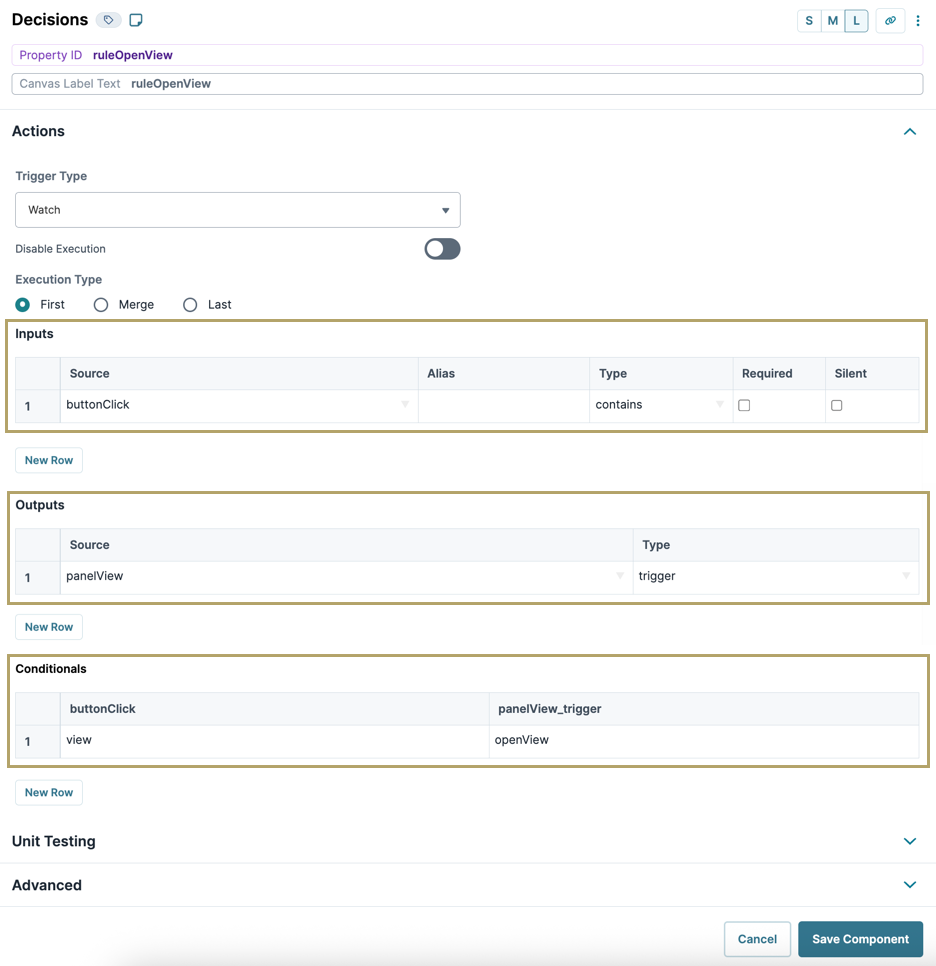Screen dimensions: 936x966
Task: Toggle the Disable Execution switch
Action: click(442, 249)
